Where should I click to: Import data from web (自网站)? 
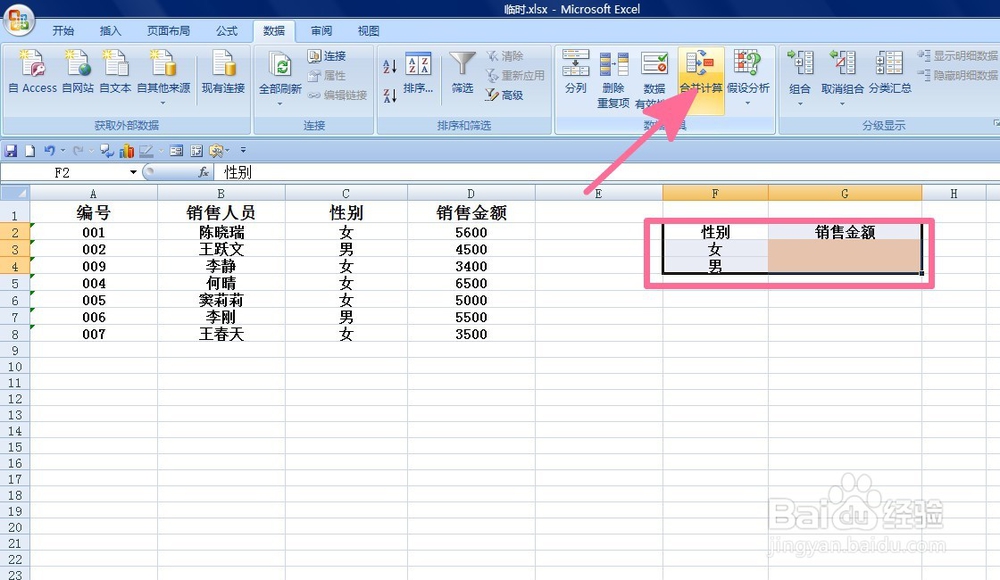click(x=78, y=71)
